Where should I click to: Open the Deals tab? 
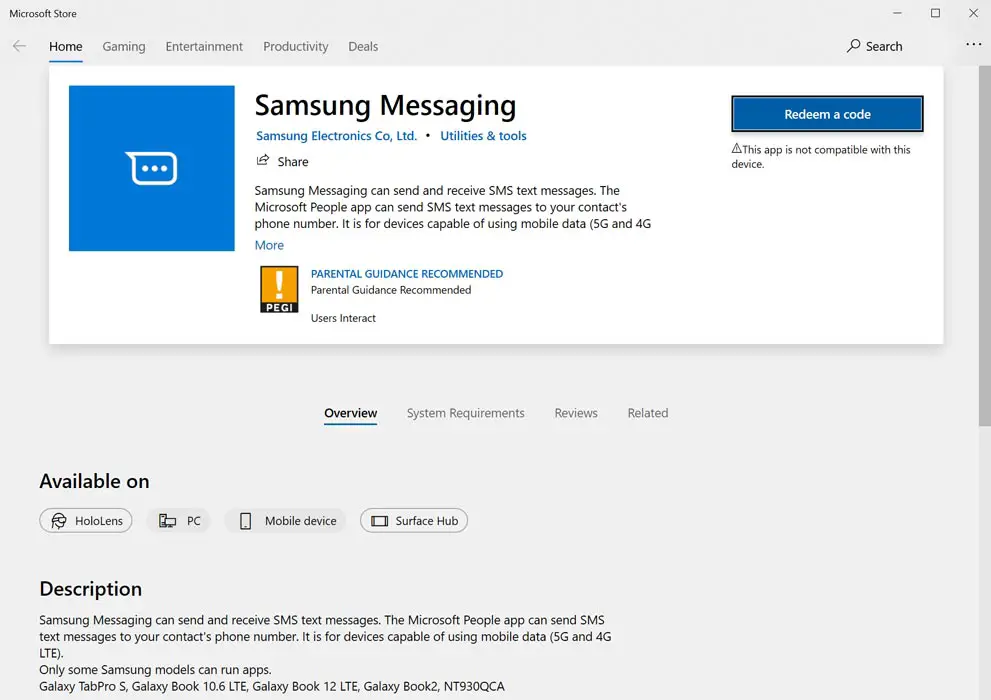(363, 46)
